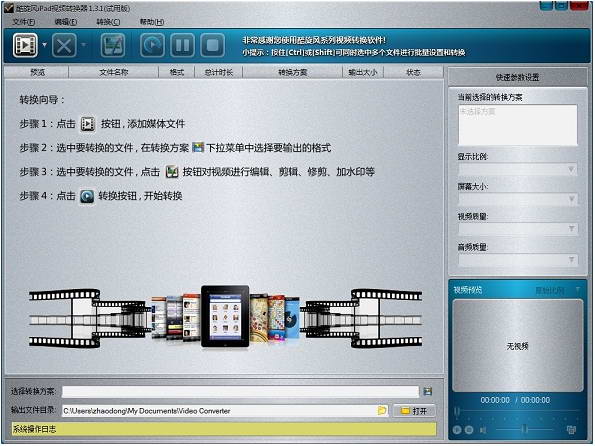Expand the 屏幕大小 dropdown
This screenshot has height=446, width=595.
tap(571, 199)
